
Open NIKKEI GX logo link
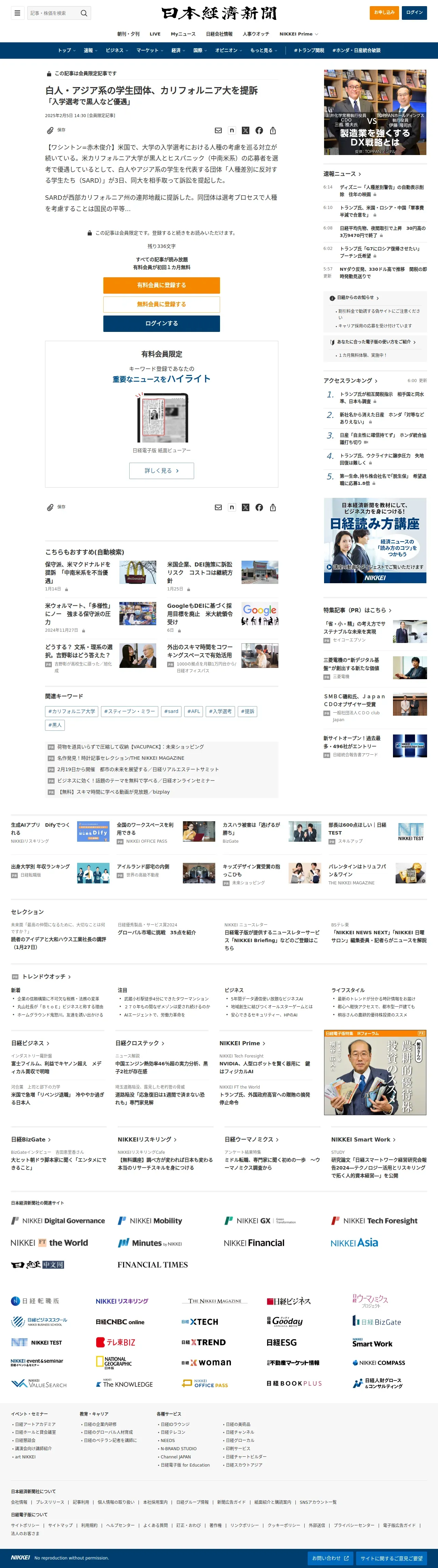(260, 1220)
